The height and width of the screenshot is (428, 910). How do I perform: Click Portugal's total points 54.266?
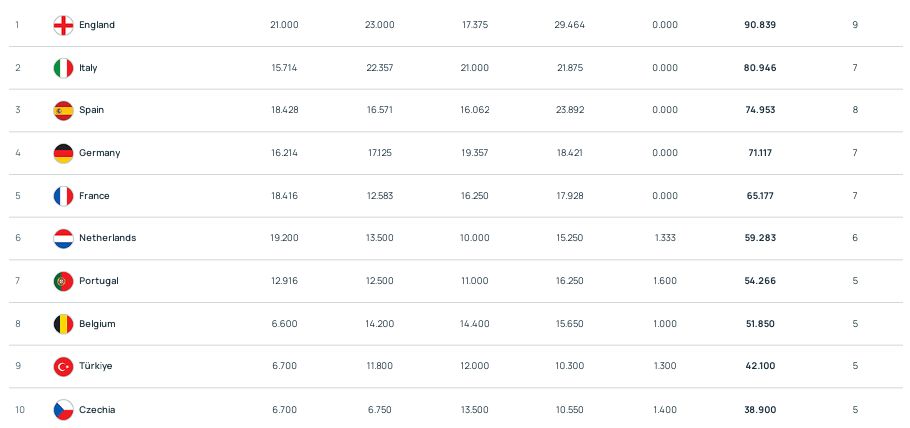pyautogui.click(x=760, y=281)
